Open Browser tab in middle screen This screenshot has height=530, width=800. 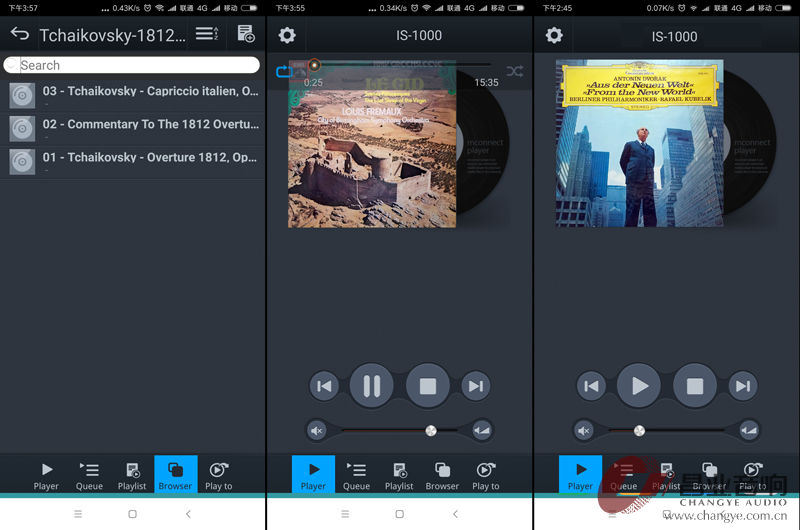point(442,475)
